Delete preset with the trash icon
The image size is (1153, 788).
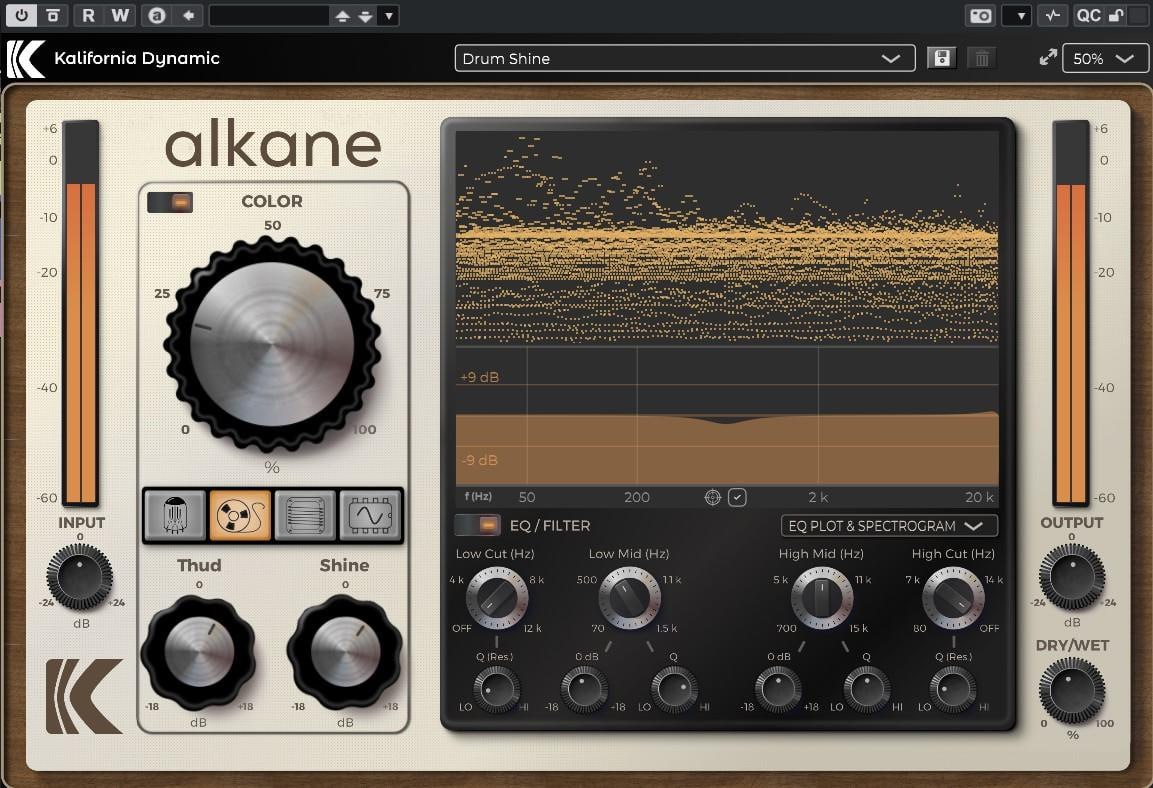(982, 58)
